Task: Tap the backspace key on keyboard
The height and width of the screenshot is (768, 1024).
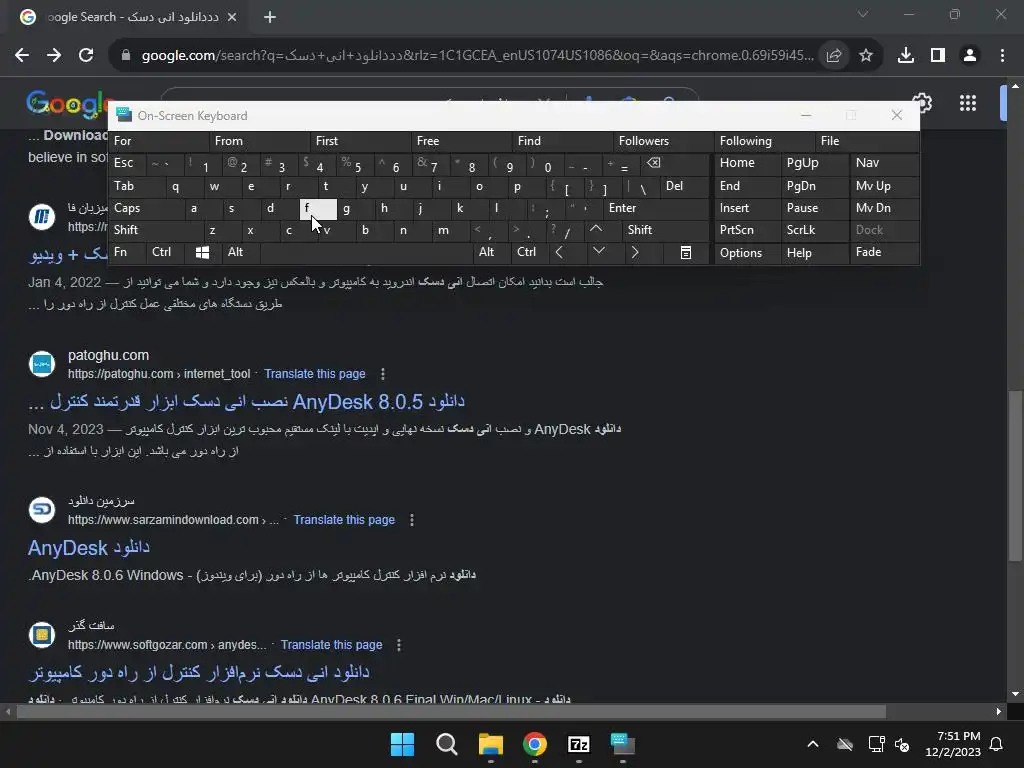Action: click(654, 163)
